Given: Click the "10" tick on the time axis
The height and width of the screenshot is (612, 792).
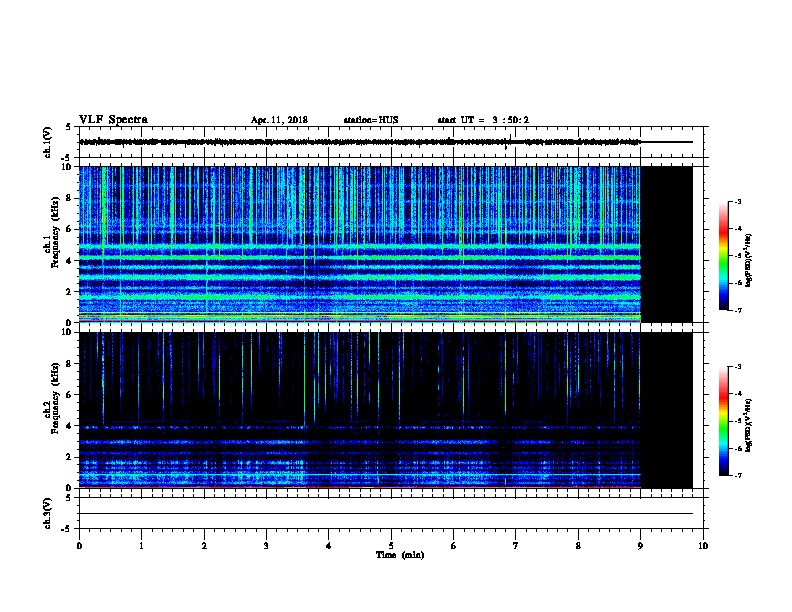Looking at the screenshot, I should (703, 546).
